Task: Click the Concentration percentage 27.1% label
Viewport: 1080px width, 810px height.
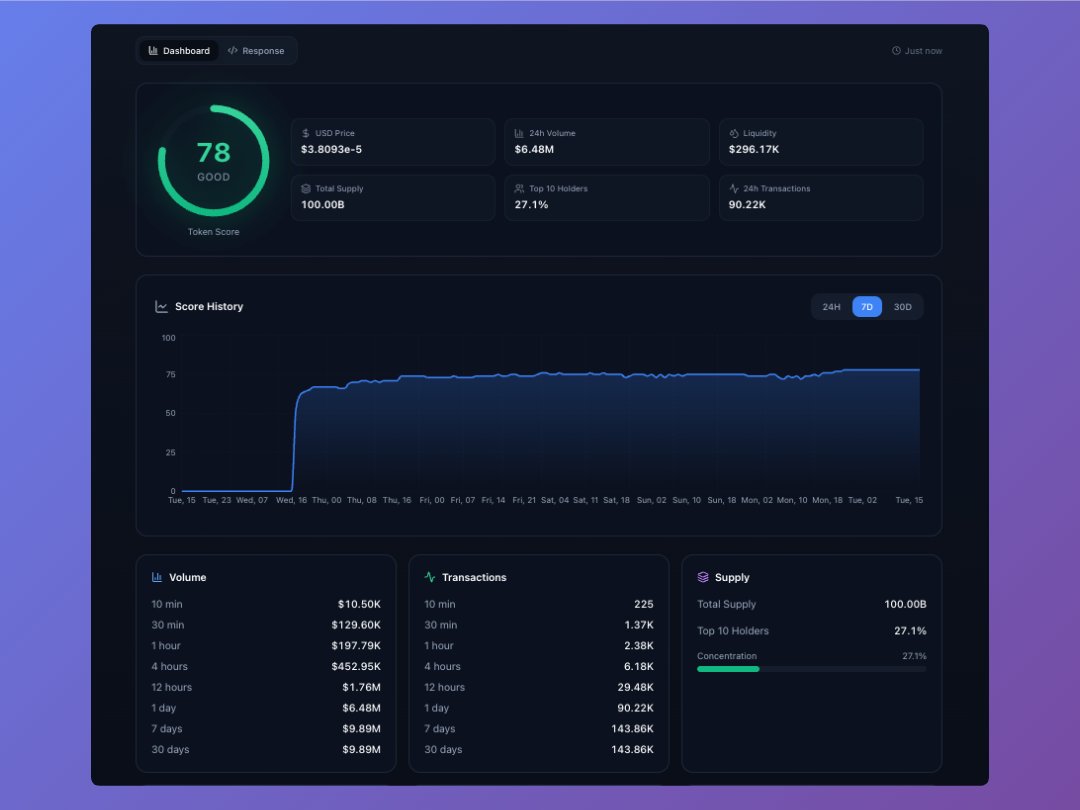Action: 914,656
